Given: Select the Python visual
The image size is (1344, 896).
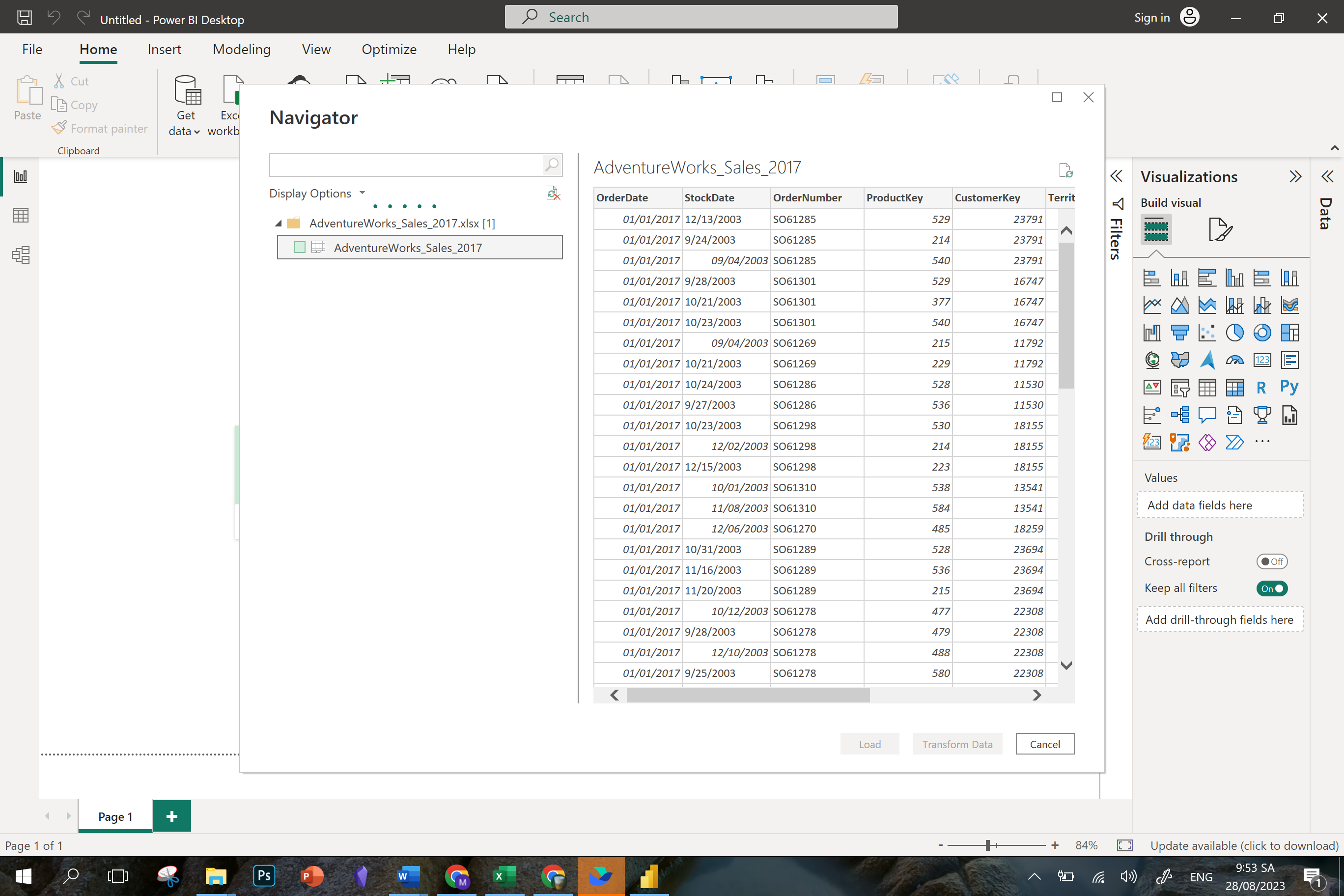Looking at the screenshot, I should point(1289,388).
